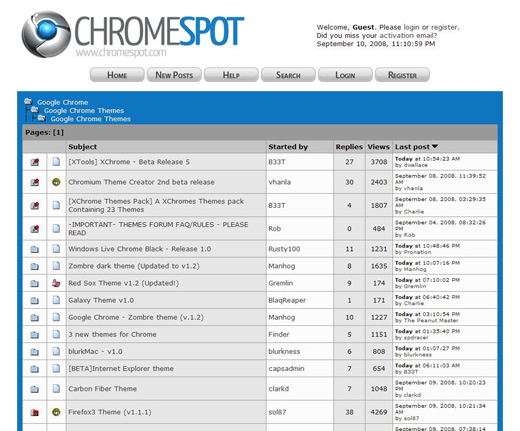Viewport: 520px width, 431px height.
Task: Click sticky topic icon for XChrome Beta Release 5
Action: pyautogui.click(x=35, y=162)
